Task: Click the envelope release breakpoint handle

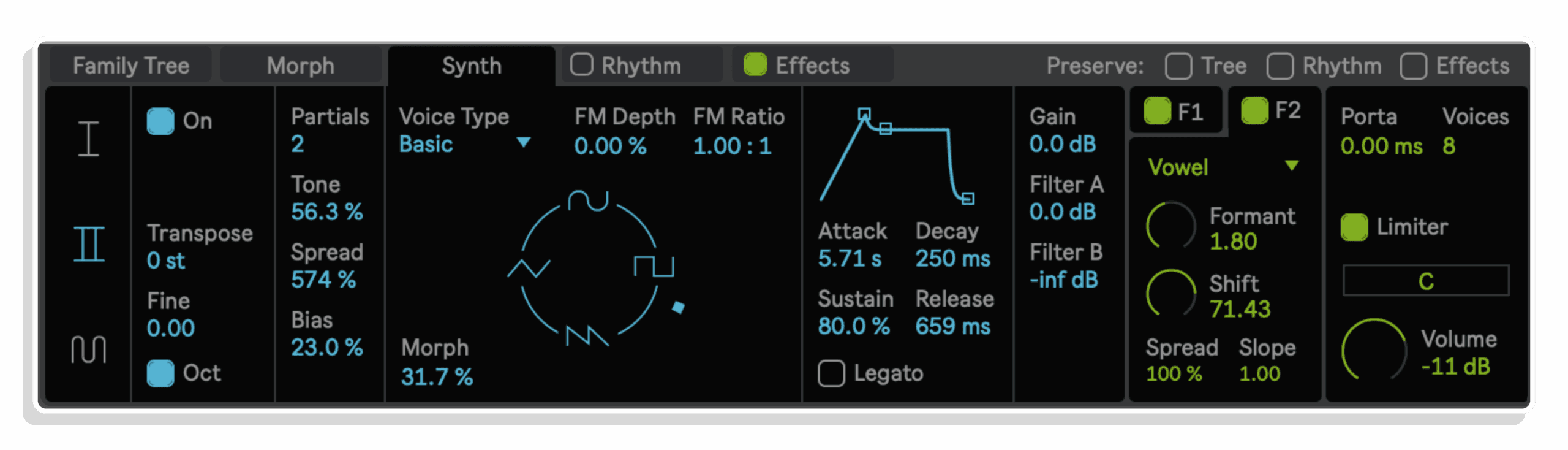Action: [968, 199]
